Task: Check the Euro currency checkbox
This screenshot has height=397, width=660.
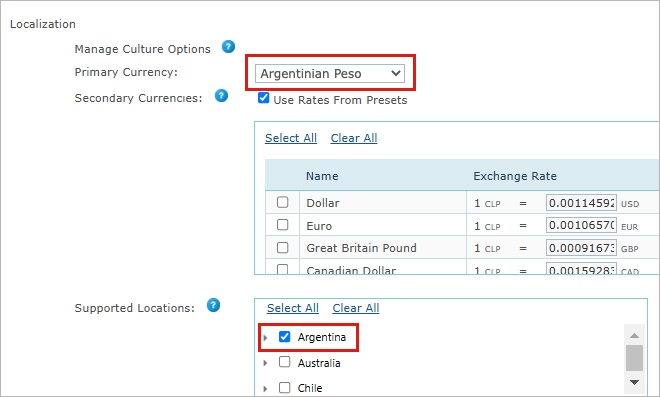Action: tap(282, 225)
